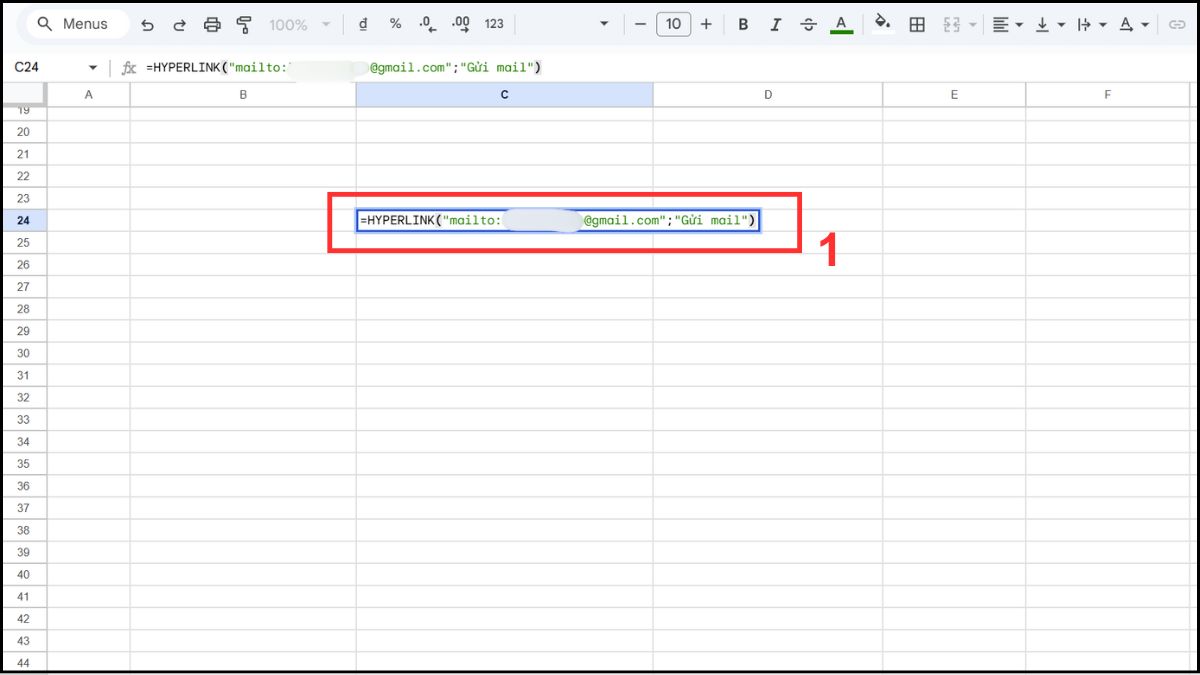Viewport: 1200px width, 675px height.
Task: Click the Borders icon
Action: [x=916, y=24]
